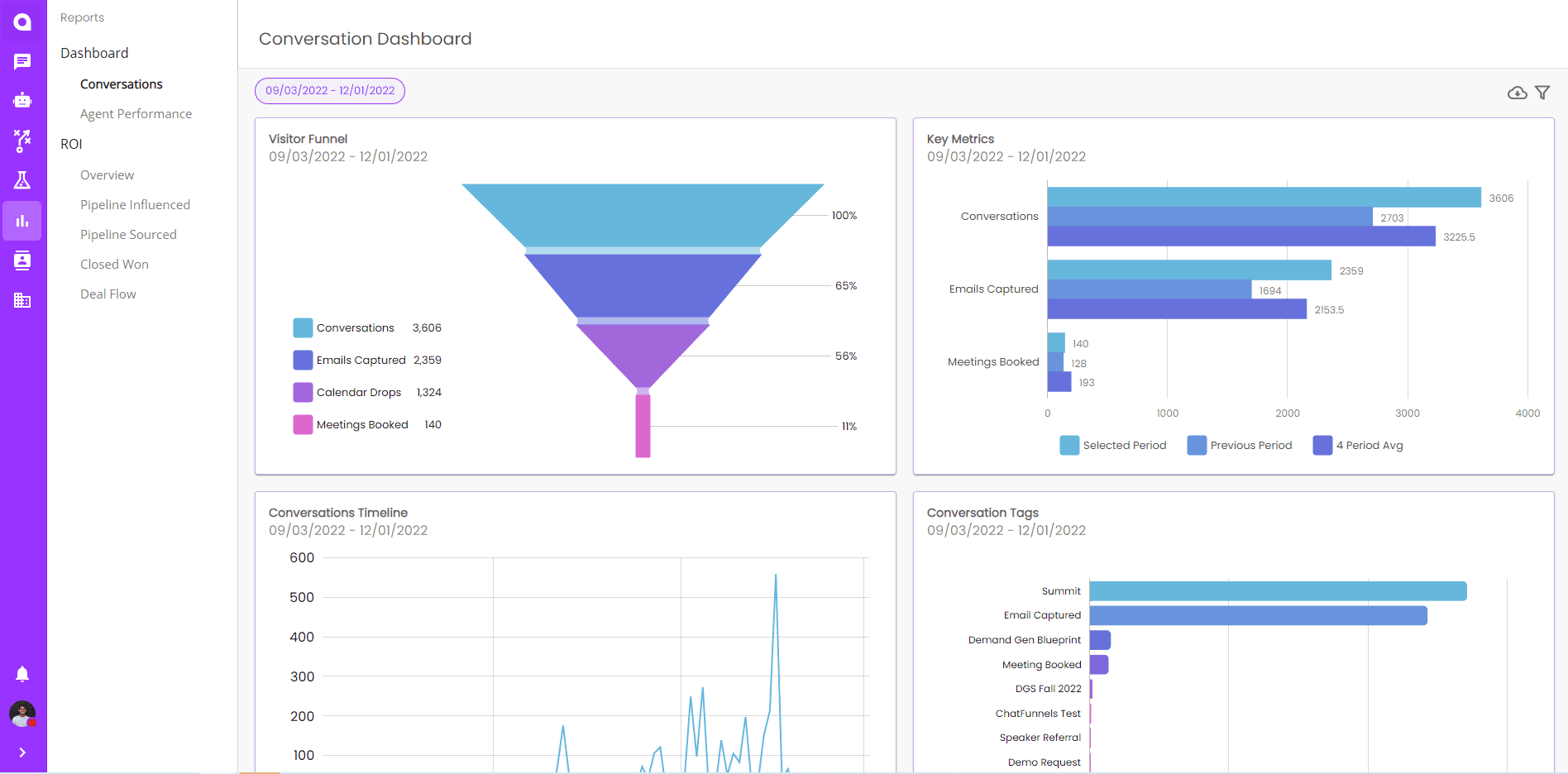
Task: Switch to the Agent Performance page
Action: pos(136,113)
